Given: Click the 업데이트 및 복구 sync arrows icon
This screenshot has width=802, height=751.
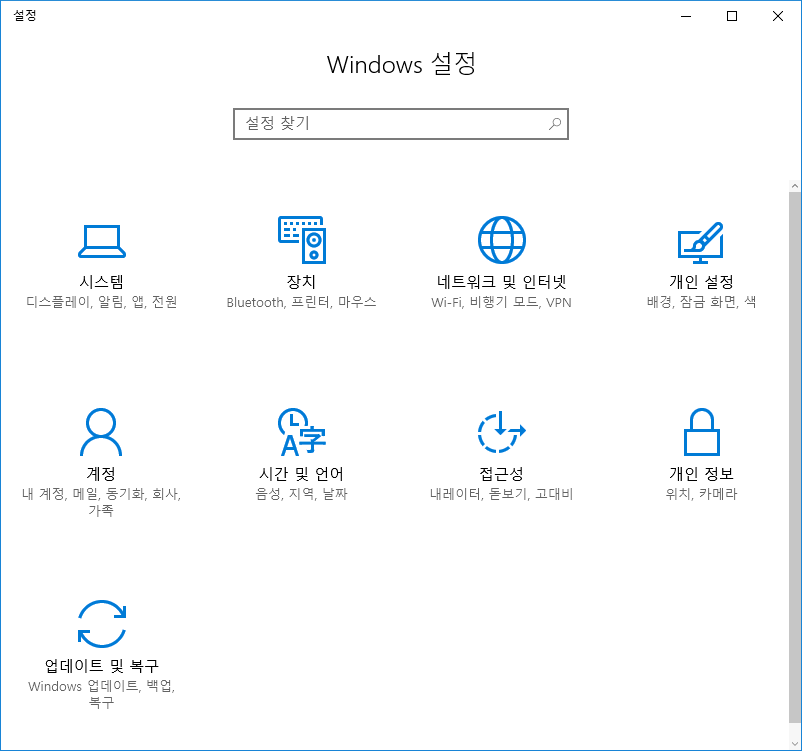Looking at the screenshot, I should click(102, 624).
